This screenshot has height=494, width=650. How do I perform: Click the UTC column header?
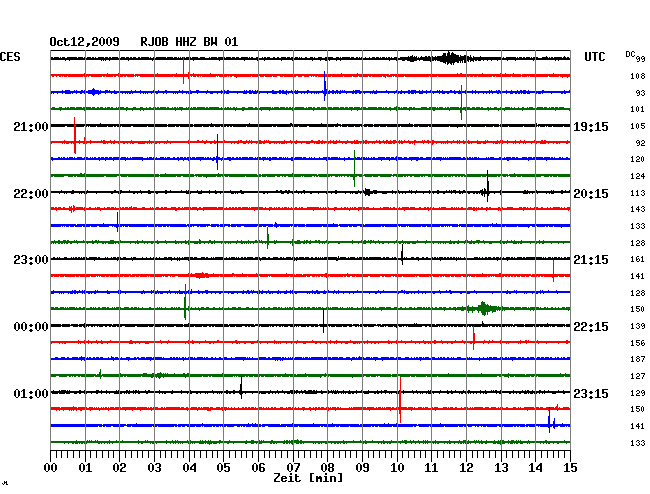tap(595, 57)
